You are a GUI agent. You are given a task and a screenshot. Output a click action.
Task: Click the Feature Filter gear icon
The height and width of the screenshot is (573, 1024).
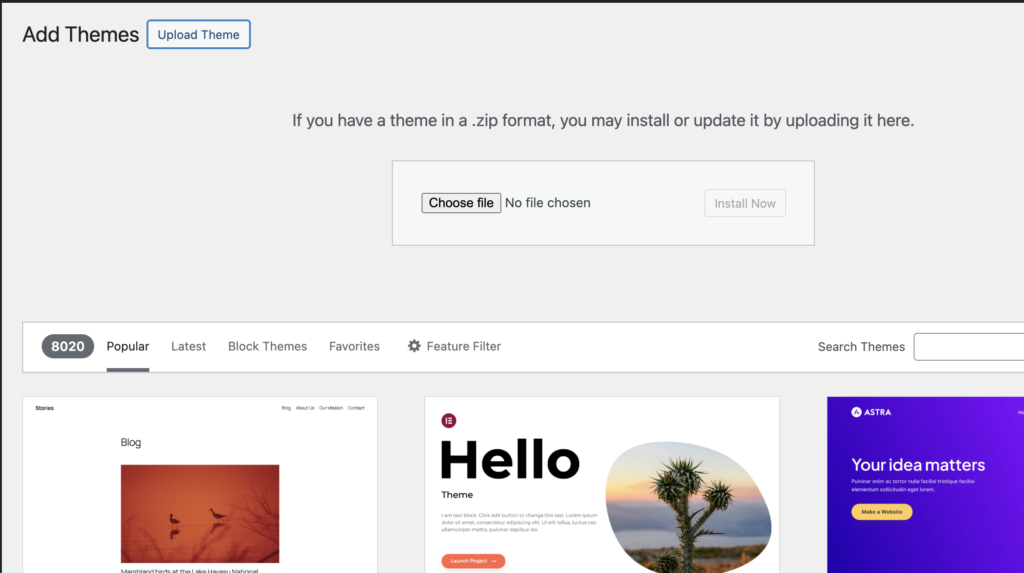(x=414, y=346)
